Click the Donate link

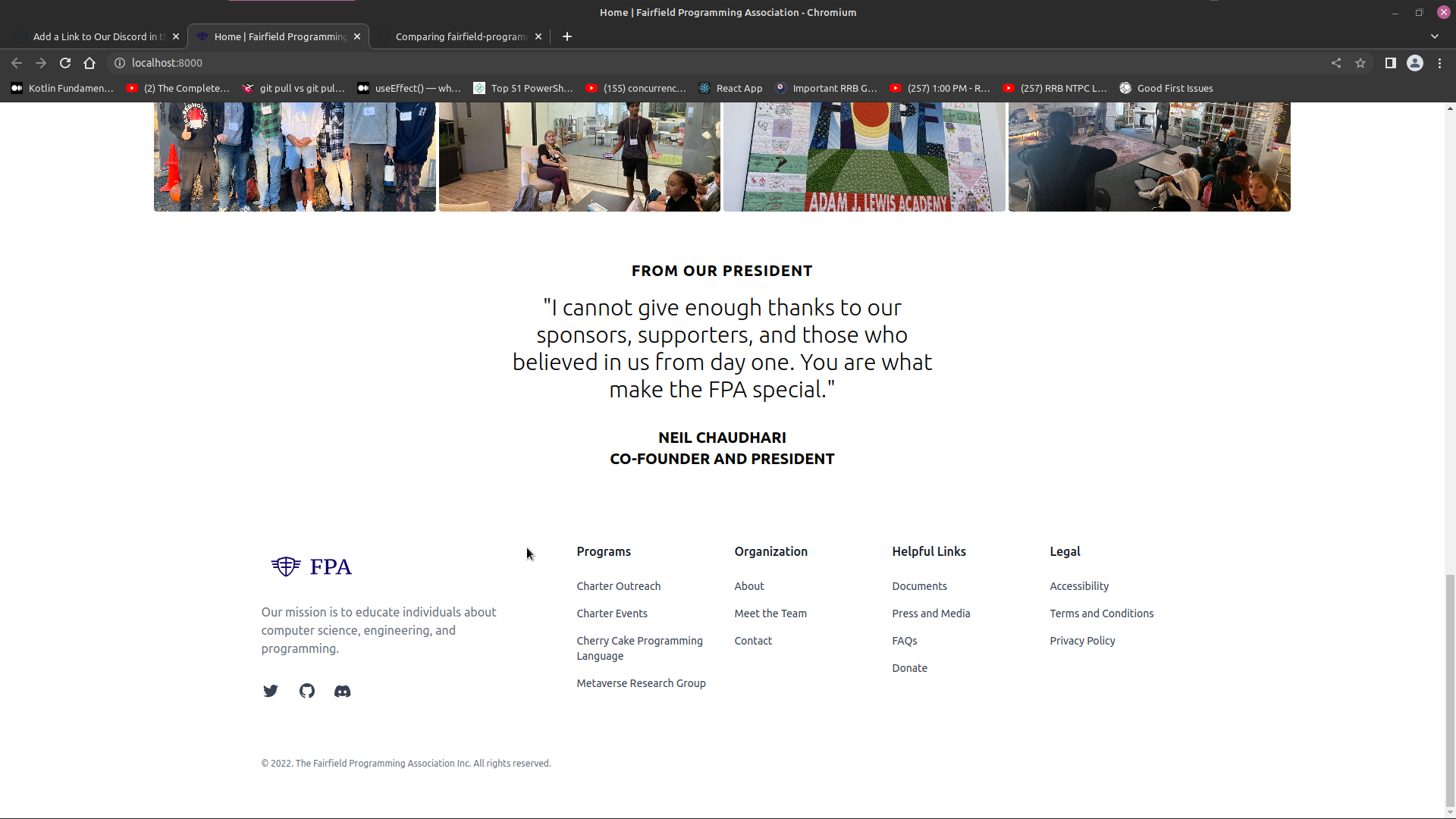coord(909,668)
